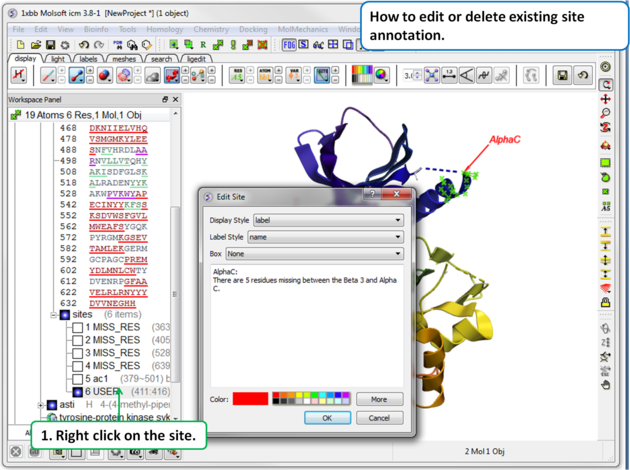Screen dimensions: 630x470
Task: Click the red Color swatch
Action: pyautogui.click(x=251, y=399)
